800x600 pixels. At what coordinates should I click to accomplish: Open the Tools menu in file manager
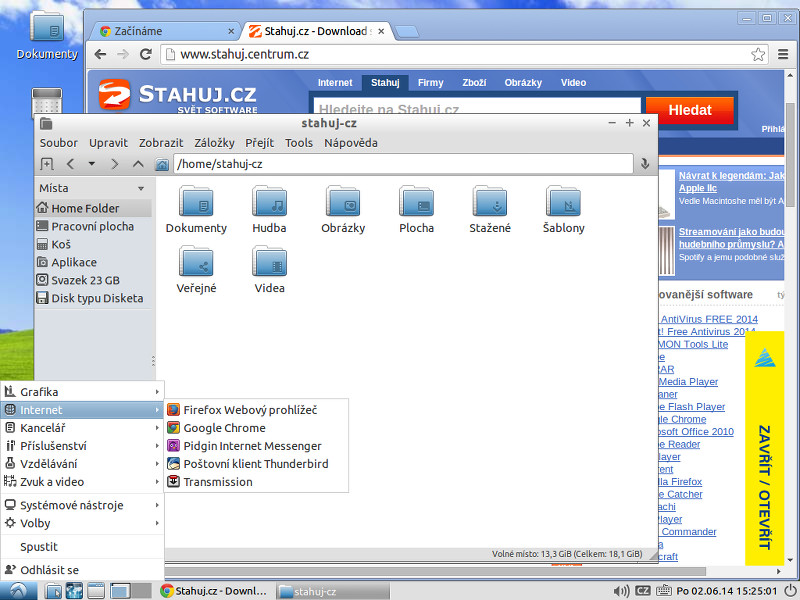299,143
